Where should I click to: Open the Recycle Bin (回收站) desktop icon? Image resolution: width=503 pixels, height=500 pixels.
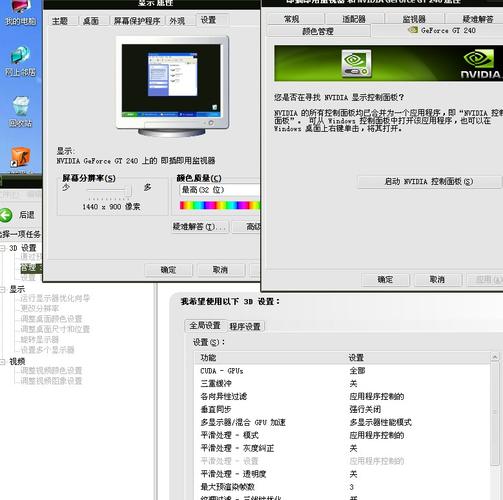point(21,112)
